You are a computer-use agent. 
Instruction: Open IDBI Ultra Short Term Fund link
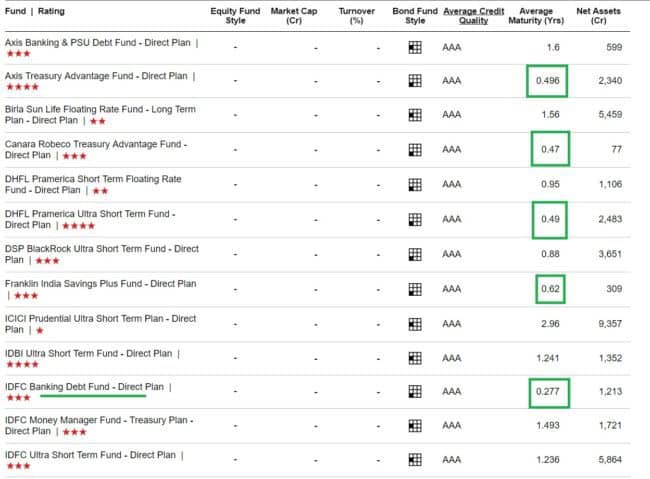(x=89, y=353)
